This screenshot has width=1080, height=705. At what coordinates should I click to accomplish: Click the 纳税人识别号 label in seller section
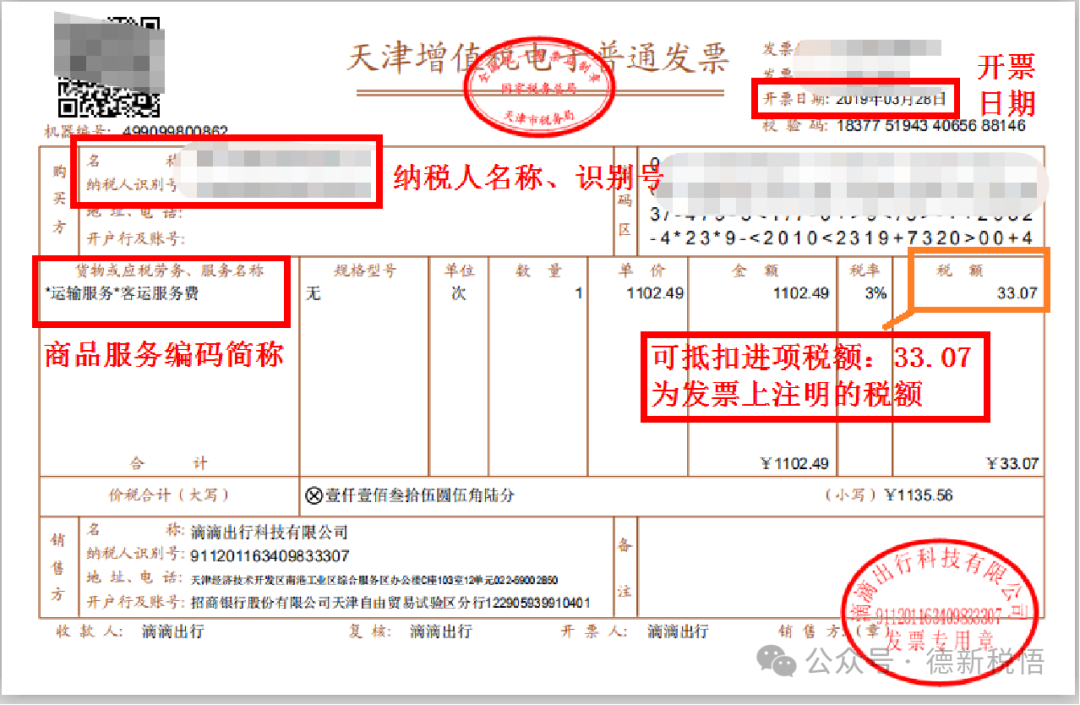[x=136, y=554]
